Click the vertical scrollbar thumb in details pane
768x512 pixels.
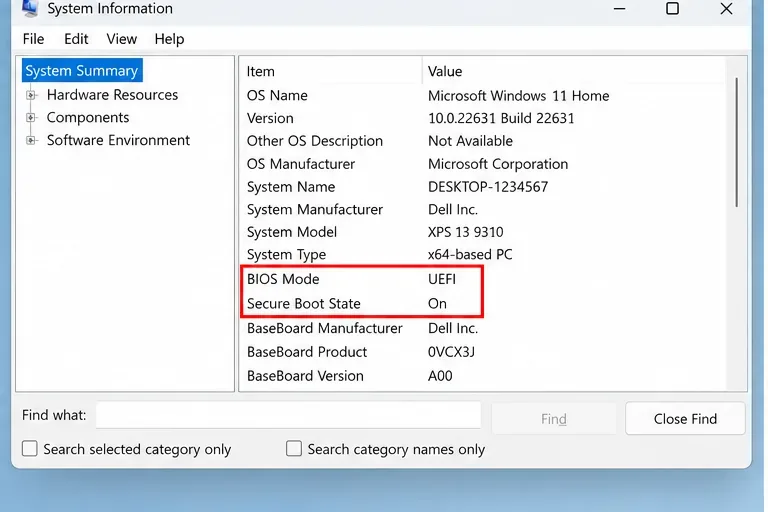click(736, 142)
